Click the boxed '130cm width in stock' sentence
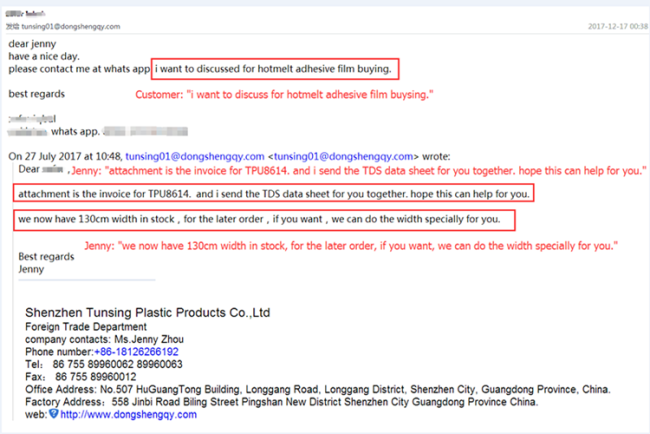The width and height of the screenshot is (650, 434). tap(265, 219)
